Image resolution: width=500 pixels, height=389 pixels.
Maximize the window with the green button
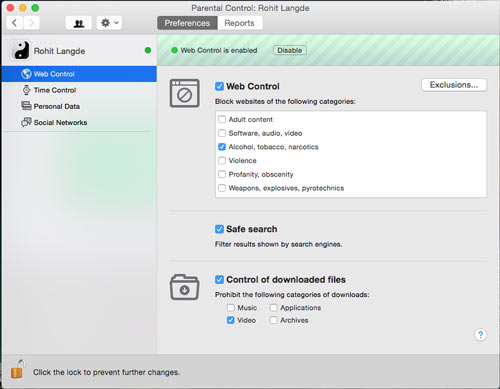35,8
